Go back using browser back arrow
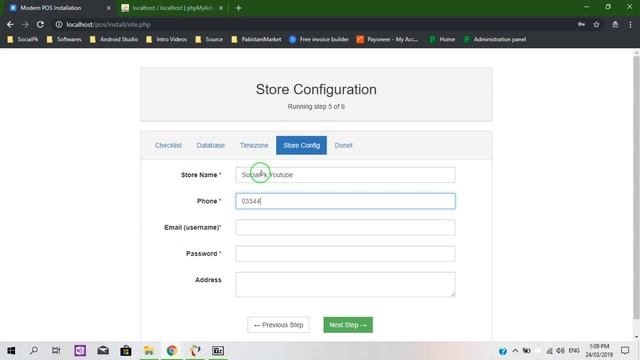 coord(10,24)
